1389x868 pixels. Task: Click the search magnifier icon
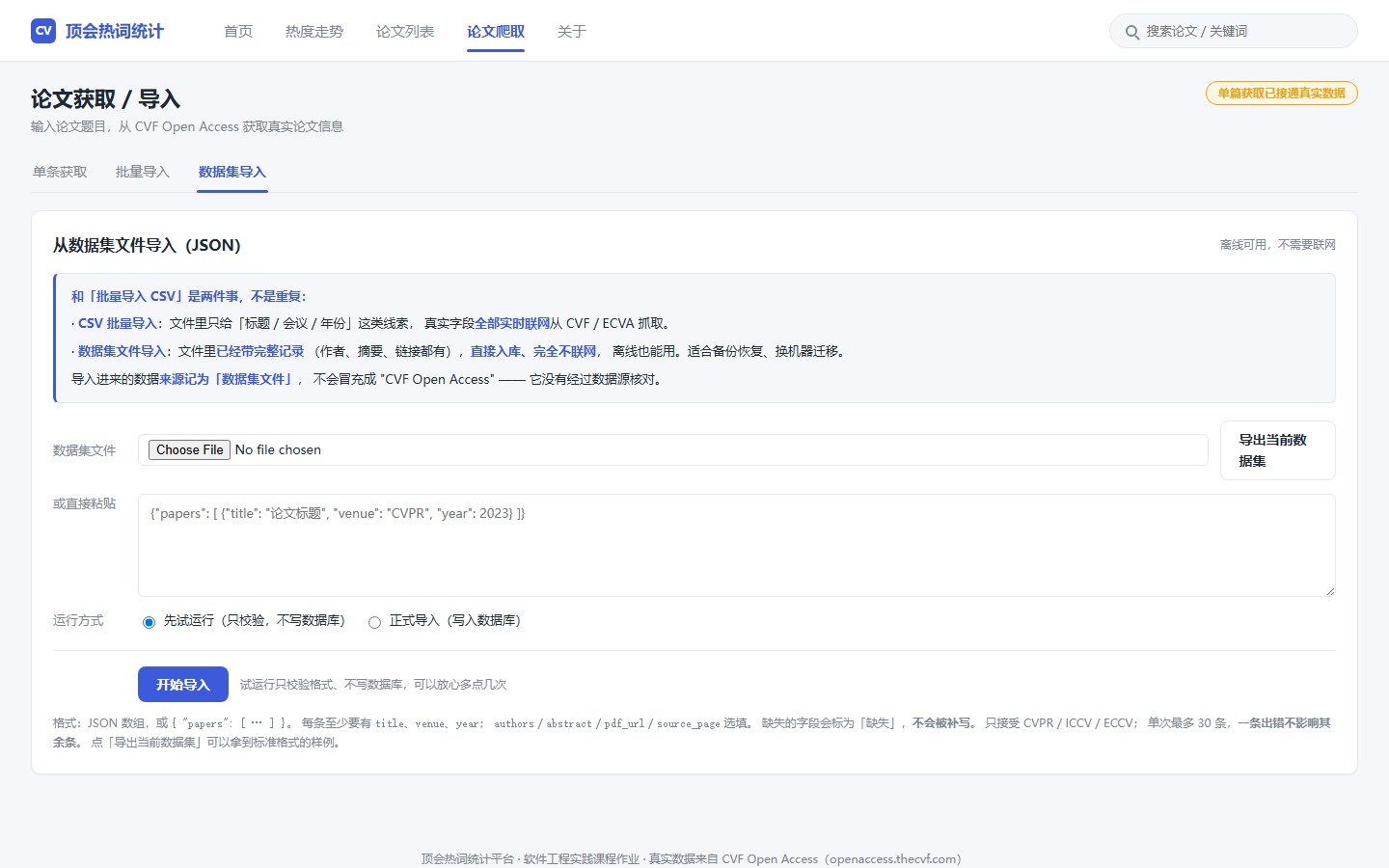pyautogui.click(x=1132, y=32)
